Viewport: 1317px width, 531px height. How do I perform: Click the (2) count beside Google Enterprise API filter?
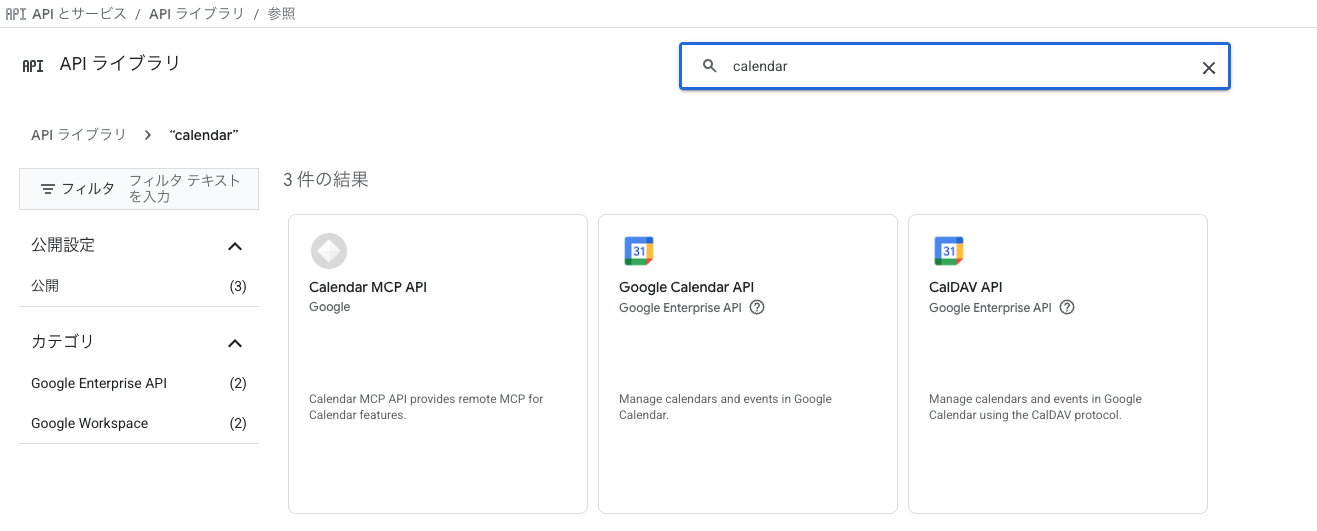[238, 383]
